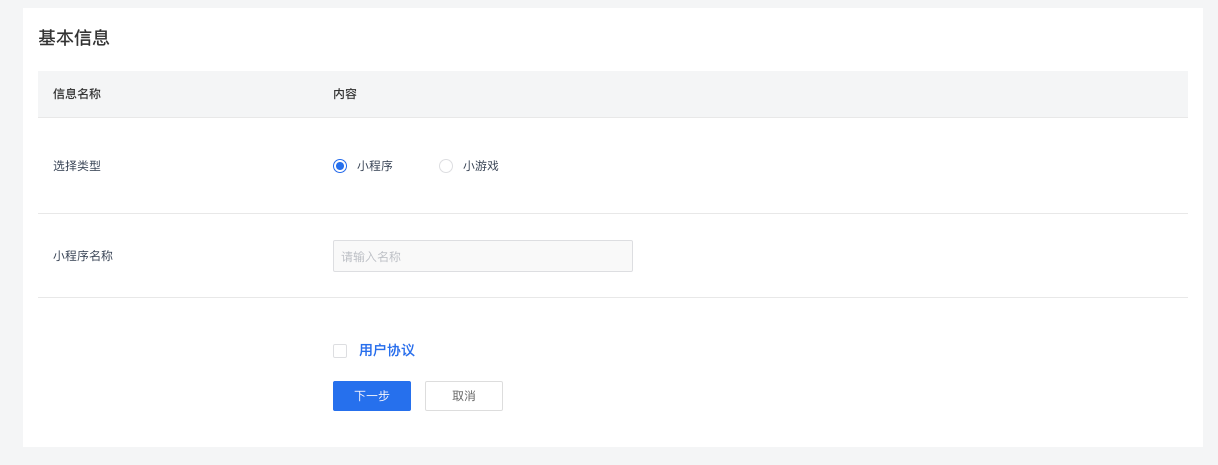1218x465 pixels.
Task: Click the 取消 button
Action: pyautogui.click(x=464, y=396)
